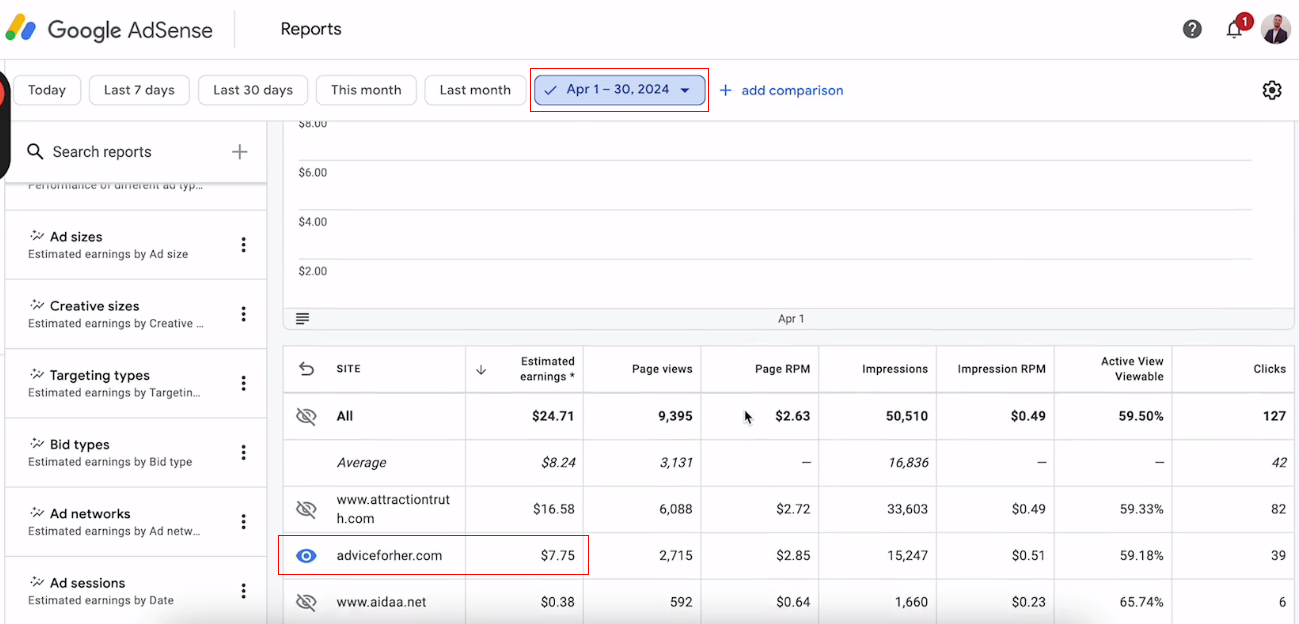Click the 2,715 page views cell
This screenshot has height=624, width=1299.
point(676,555)
